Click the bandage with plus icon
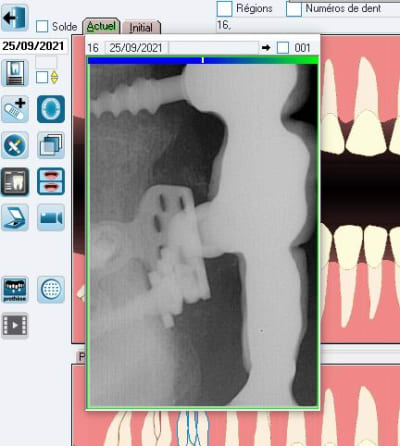 click(x=15, y=109)
